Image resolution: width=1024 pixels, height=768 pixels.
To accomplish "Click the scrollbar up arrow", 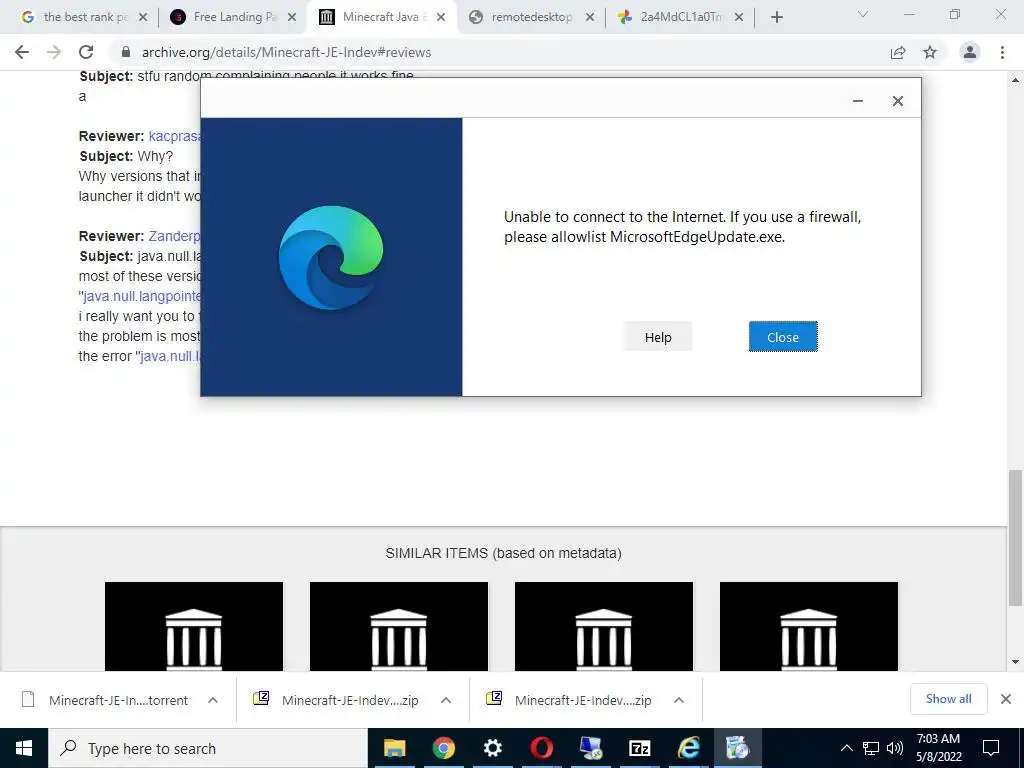I will (1016, 80).
